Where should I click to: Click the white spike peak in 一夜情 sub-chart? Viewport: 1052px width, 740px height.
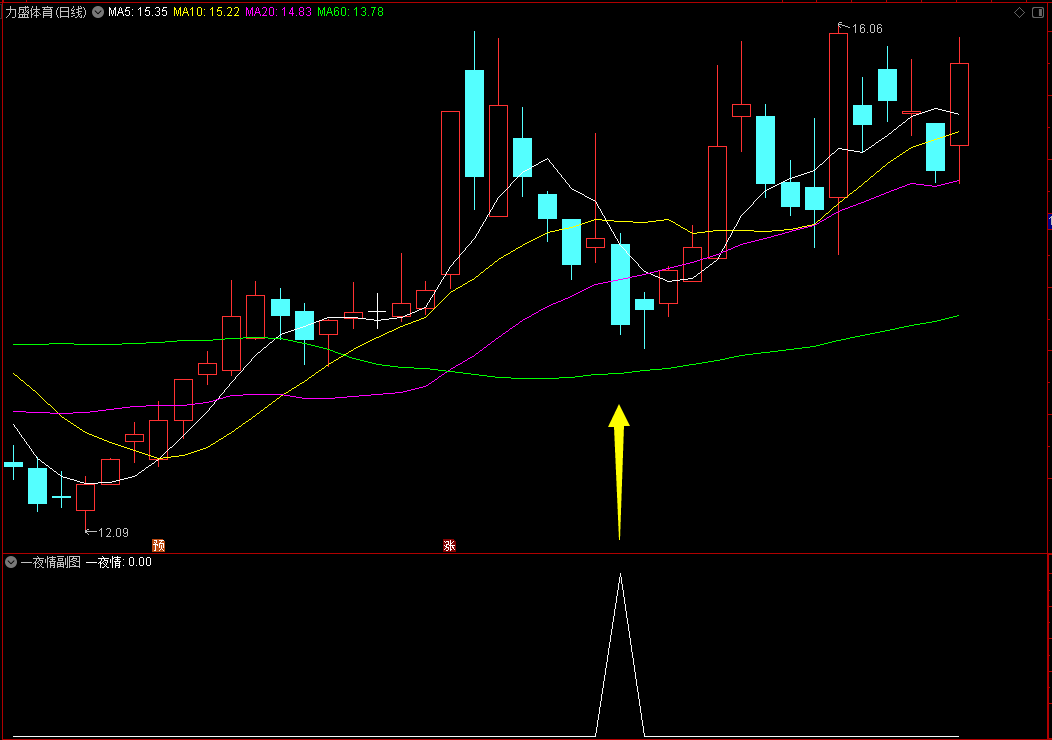tap(621, 576)
